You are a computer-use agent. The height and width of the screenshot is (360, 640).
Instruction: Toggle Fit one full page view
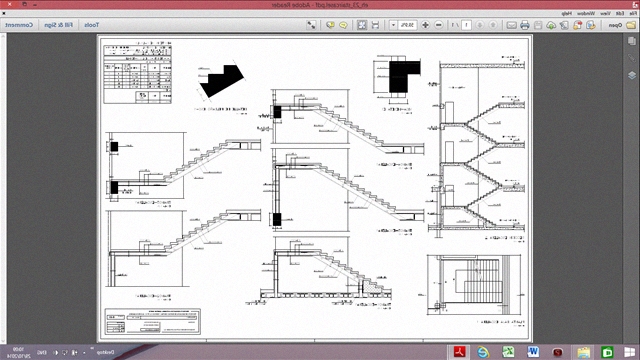point(362,25)
